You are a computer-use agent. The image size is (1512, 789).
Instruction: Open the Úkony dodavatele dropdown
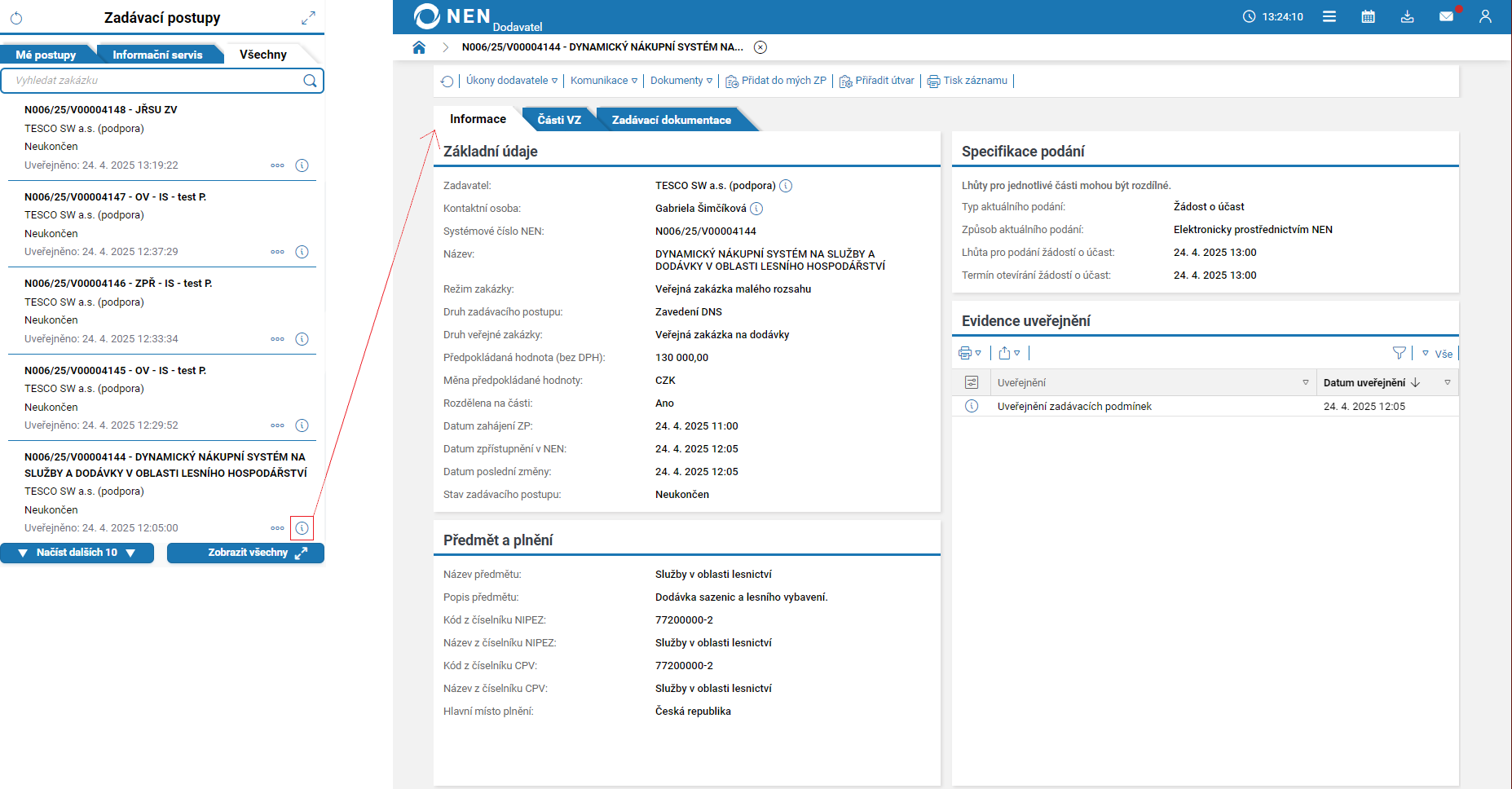coord(512,81)
